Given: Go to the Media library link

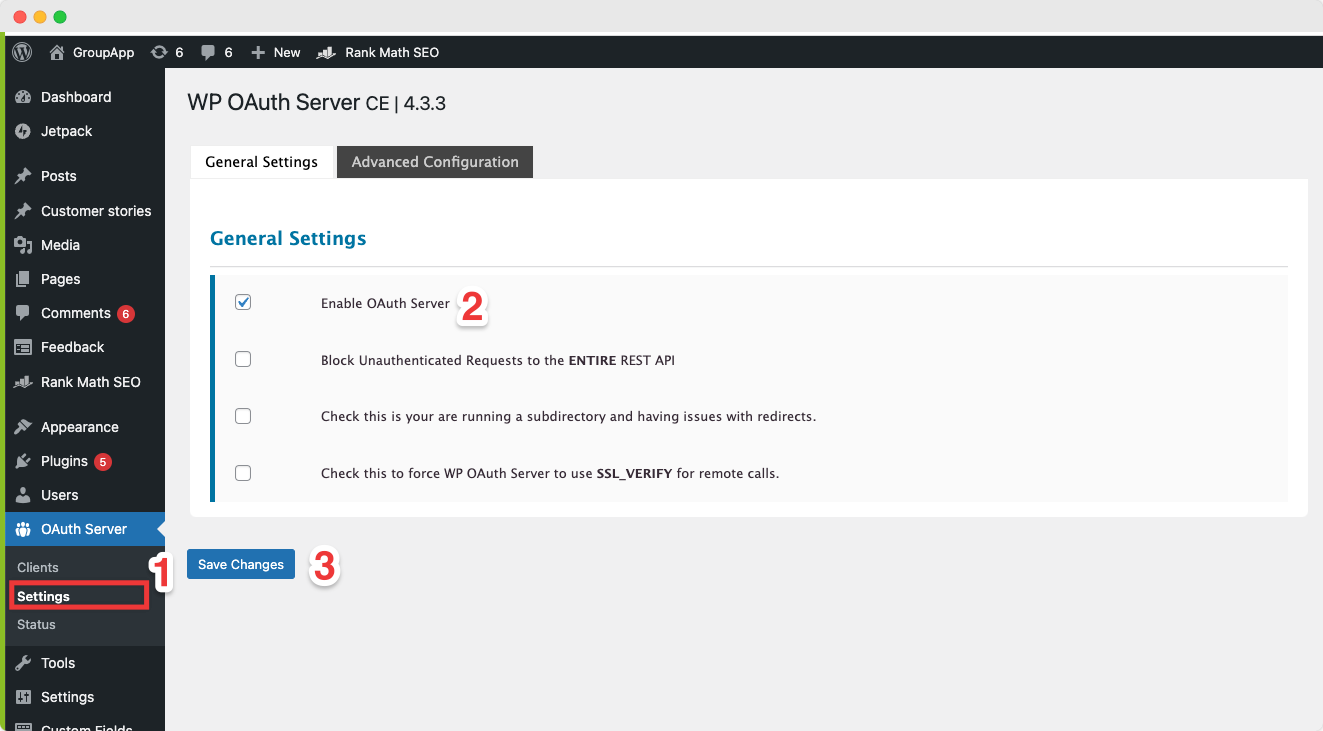Looking at the screenshot, I should pyautogui.click(x=60, y=245).
